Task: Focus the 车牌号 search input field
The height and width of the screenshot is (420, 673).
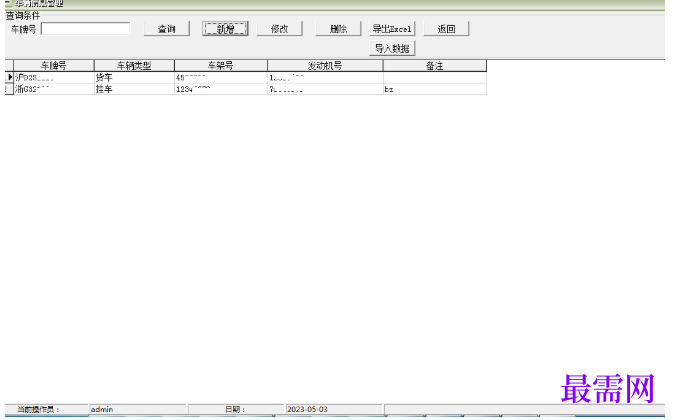Action: pos(85,29)
